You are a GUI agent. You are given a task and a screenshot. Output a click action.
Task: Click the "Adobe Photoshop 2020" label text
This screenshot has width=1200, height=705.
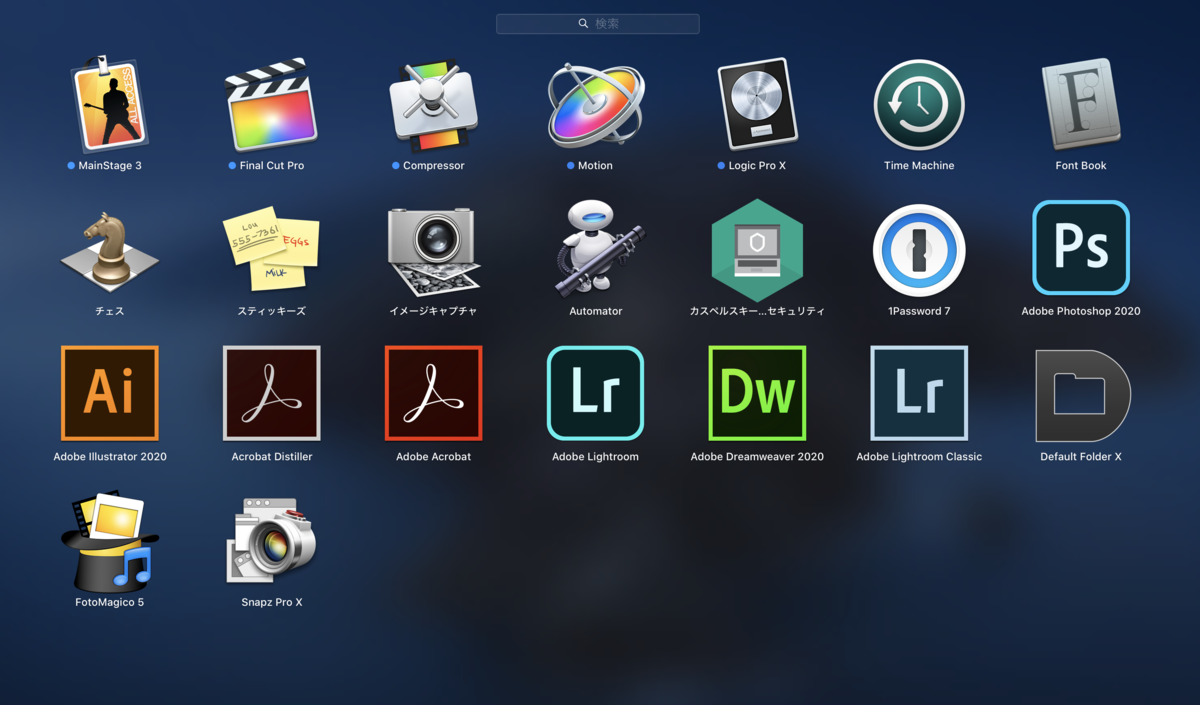pyautogui.click(x=1081, y=311)
